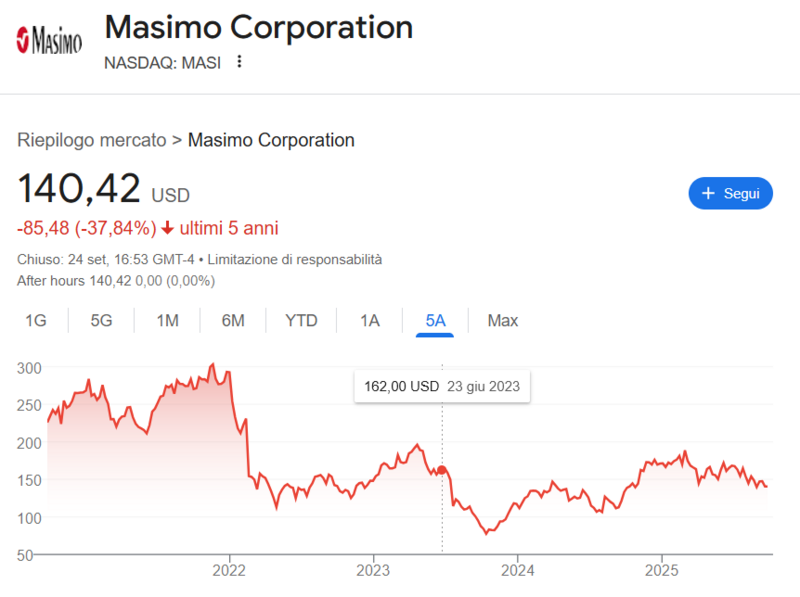
Task: Click the 140,42 USD price
Action: [x=80, y=190]
